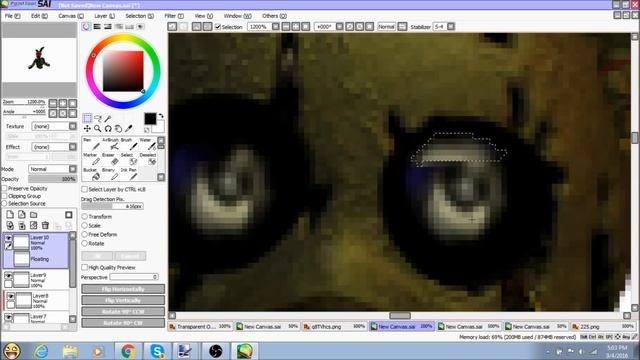Enable Clipping Group checkbox
This screenshot has width=640, height=360.
[x=4, y=196]
